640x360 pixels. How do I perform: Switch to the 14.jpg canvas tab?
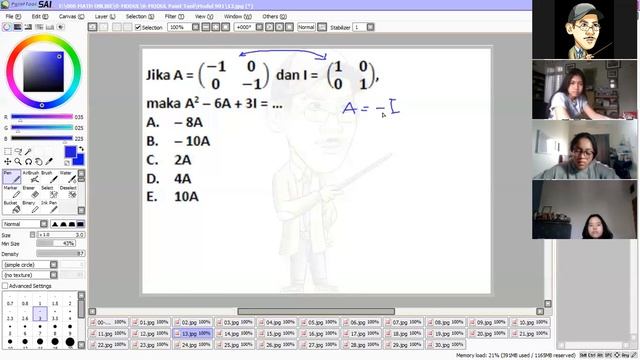[x=235, y=333]
